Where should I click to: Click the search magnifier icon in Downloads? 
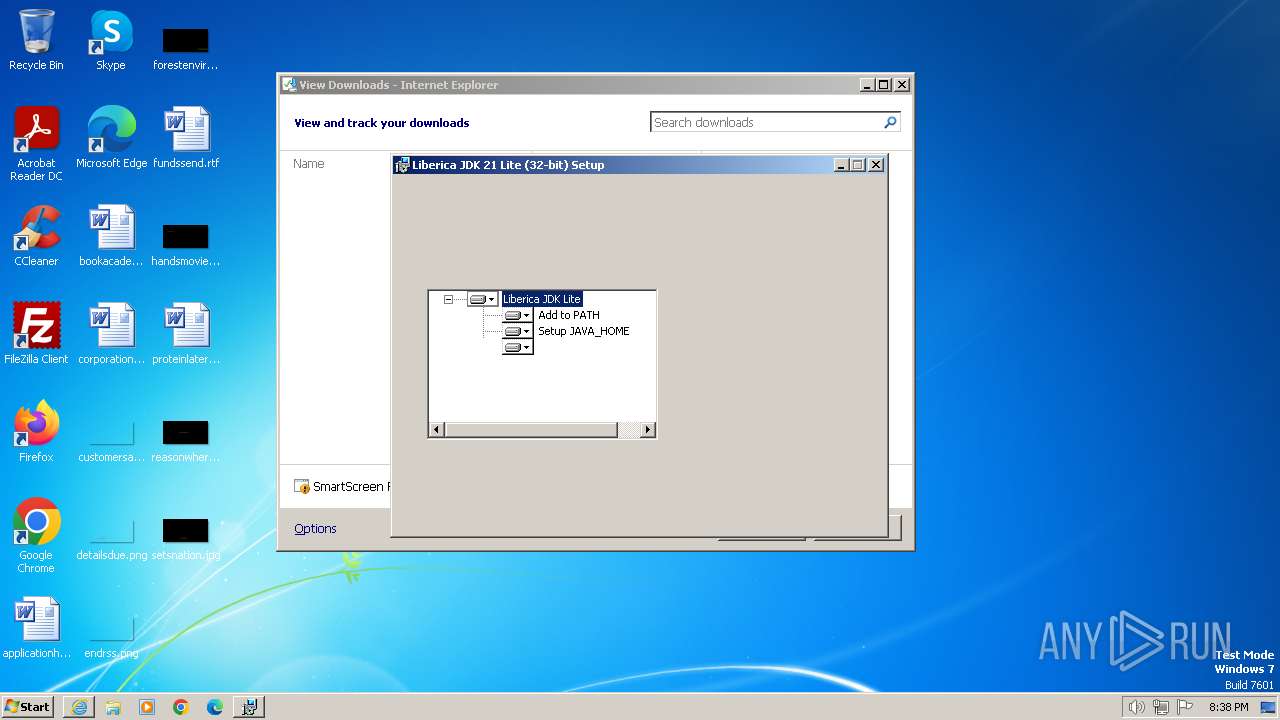890,122
